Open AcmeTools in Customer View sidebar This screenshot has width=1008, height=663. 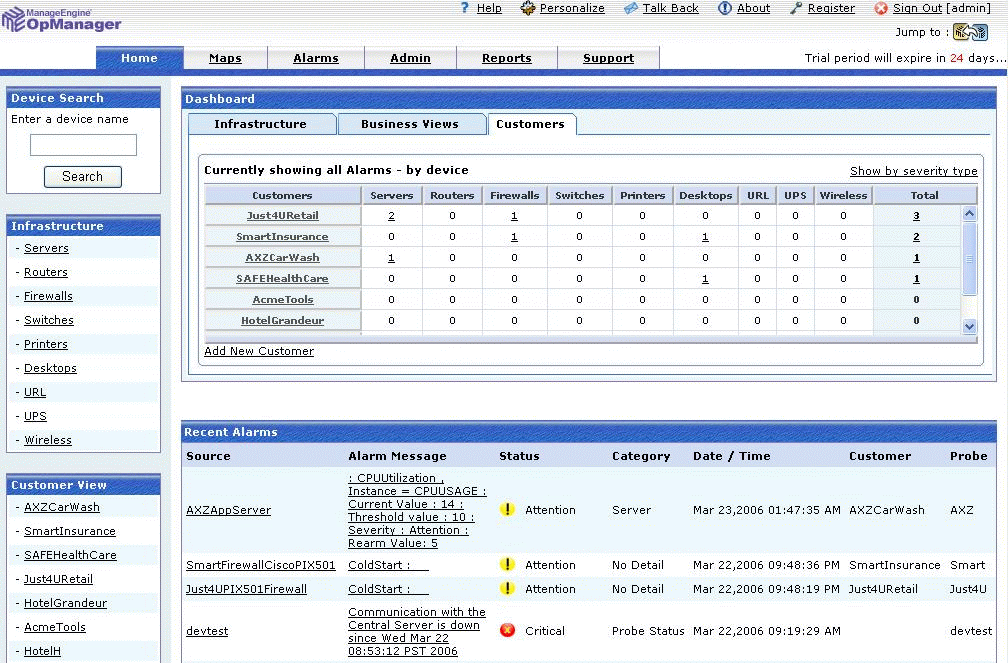pos(55,627)
